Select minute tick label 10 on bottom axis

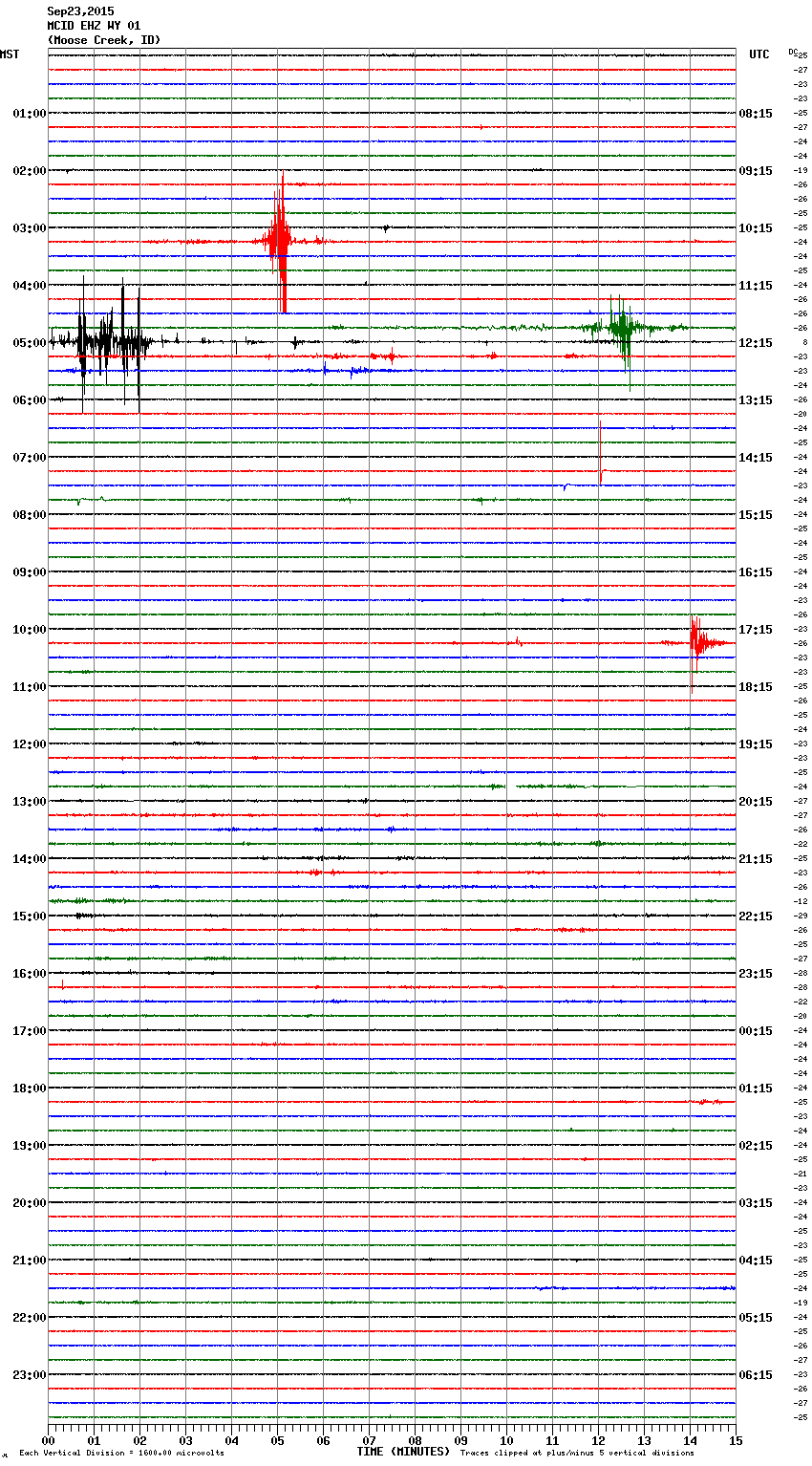pyautogui.click(x=506, y=1440)
